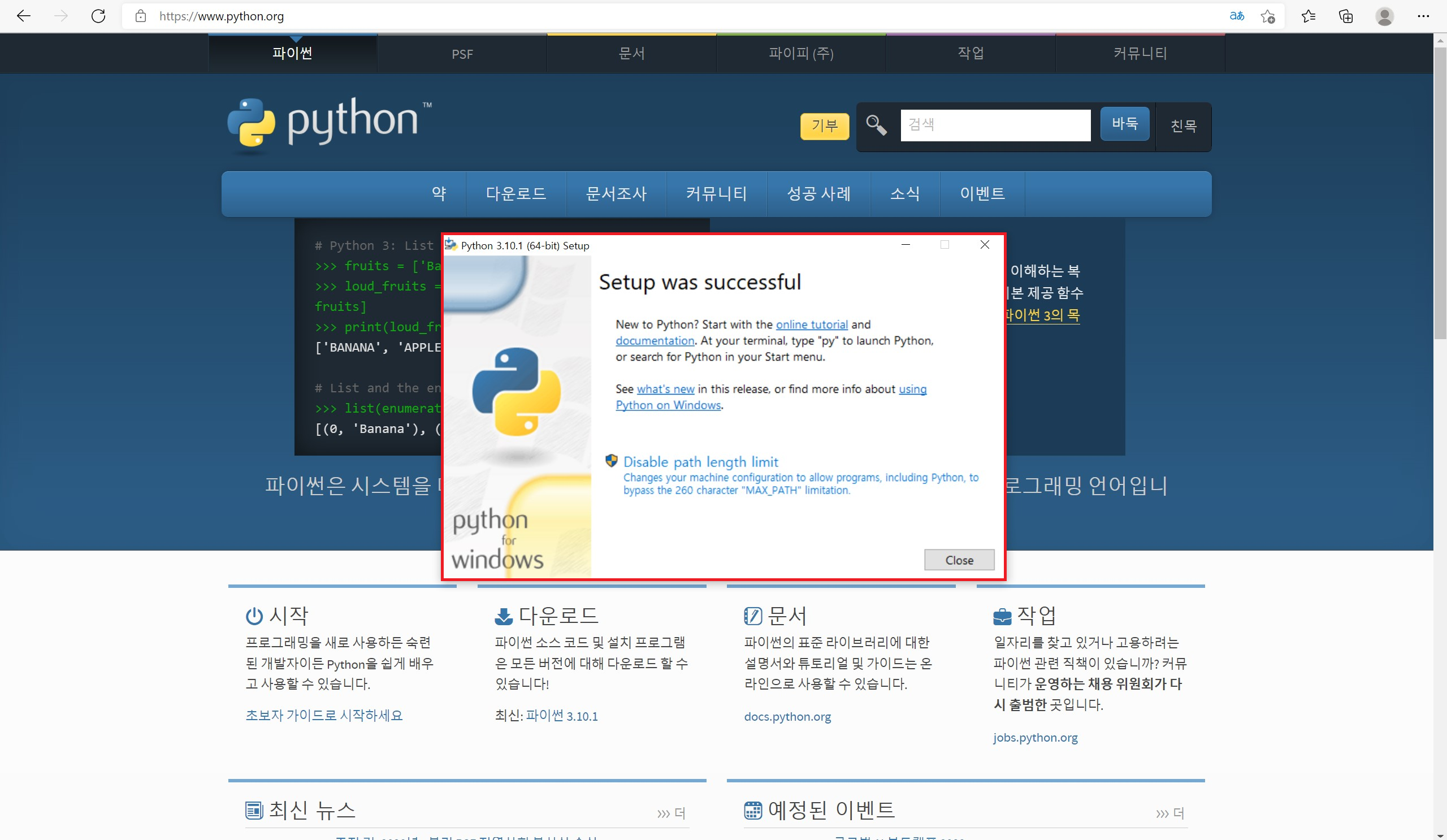Image resolution: width=1447 pixels, height=840 pixels.
Task: Click the page refresh icon
Action: (x=98, y=16)
